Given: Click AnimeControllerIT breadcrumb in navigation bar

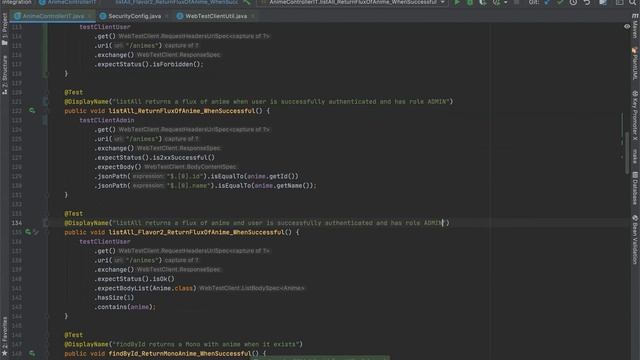Looking at the screenshot, I should coord(68,2).
